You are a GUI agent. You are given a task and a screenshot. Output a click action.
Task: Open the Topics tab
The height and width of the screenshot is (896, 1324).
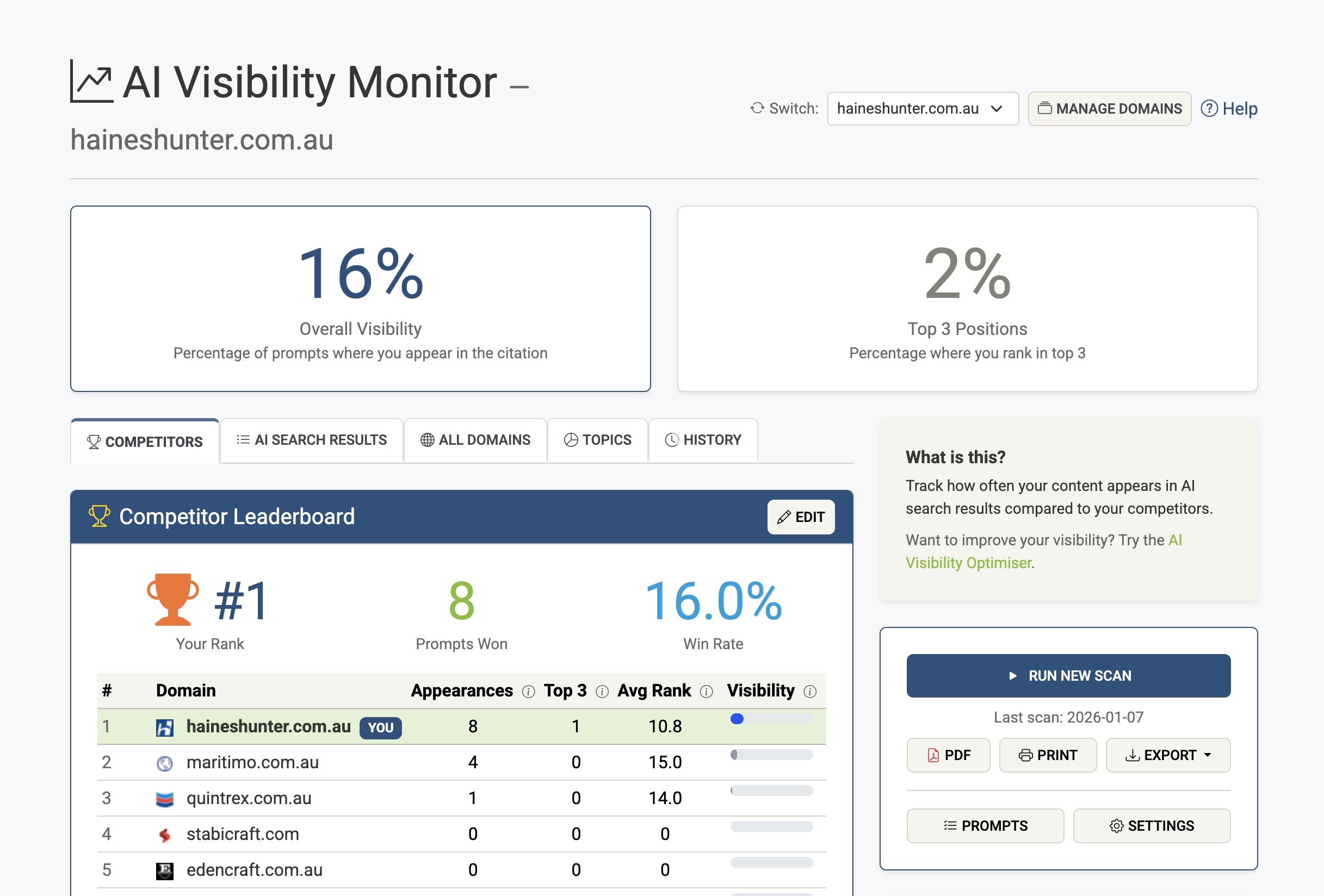coord(598,440)
